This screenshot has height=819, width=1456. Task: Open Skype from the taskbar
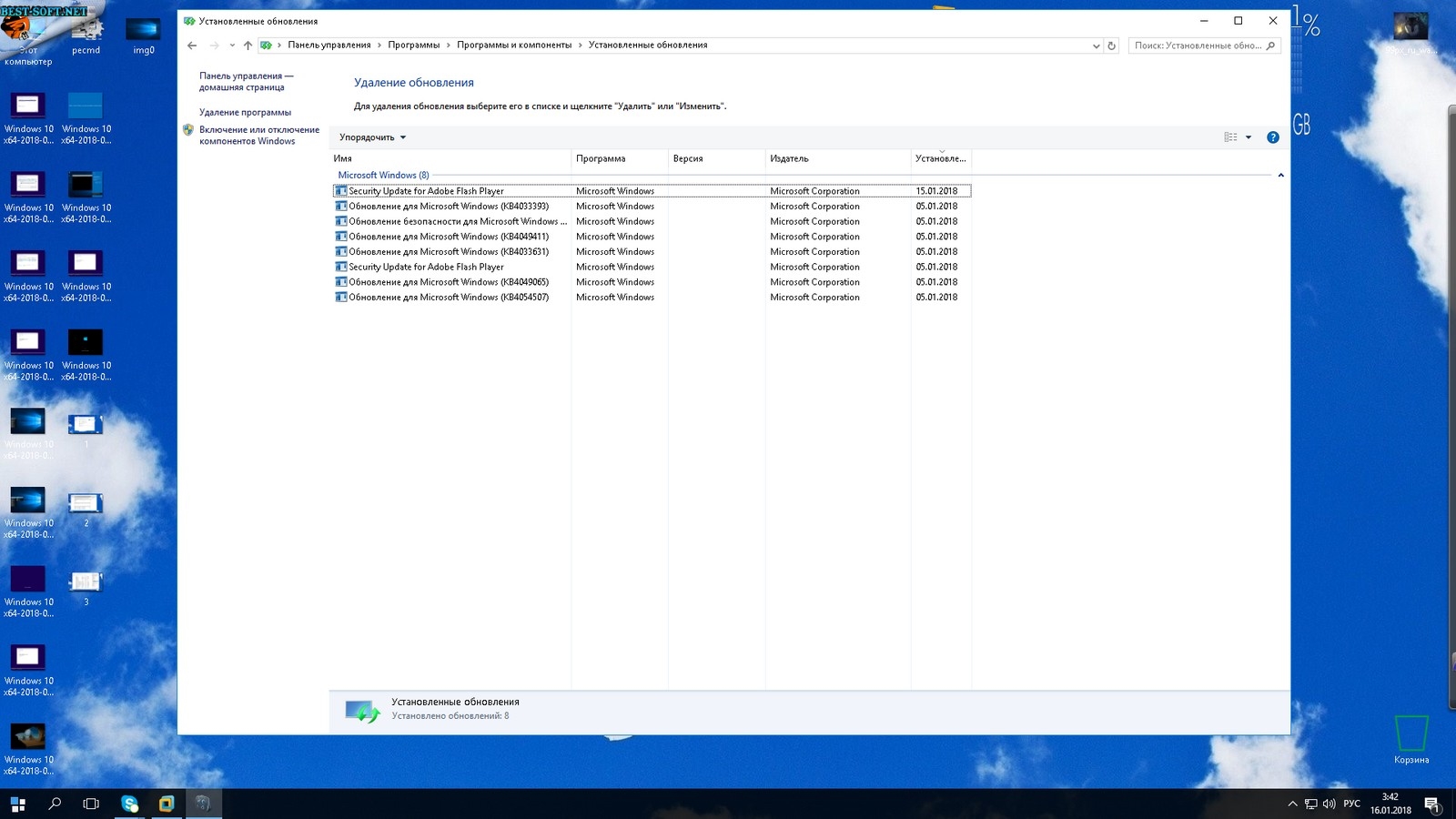pyautogui.click(x=130, y=804)
